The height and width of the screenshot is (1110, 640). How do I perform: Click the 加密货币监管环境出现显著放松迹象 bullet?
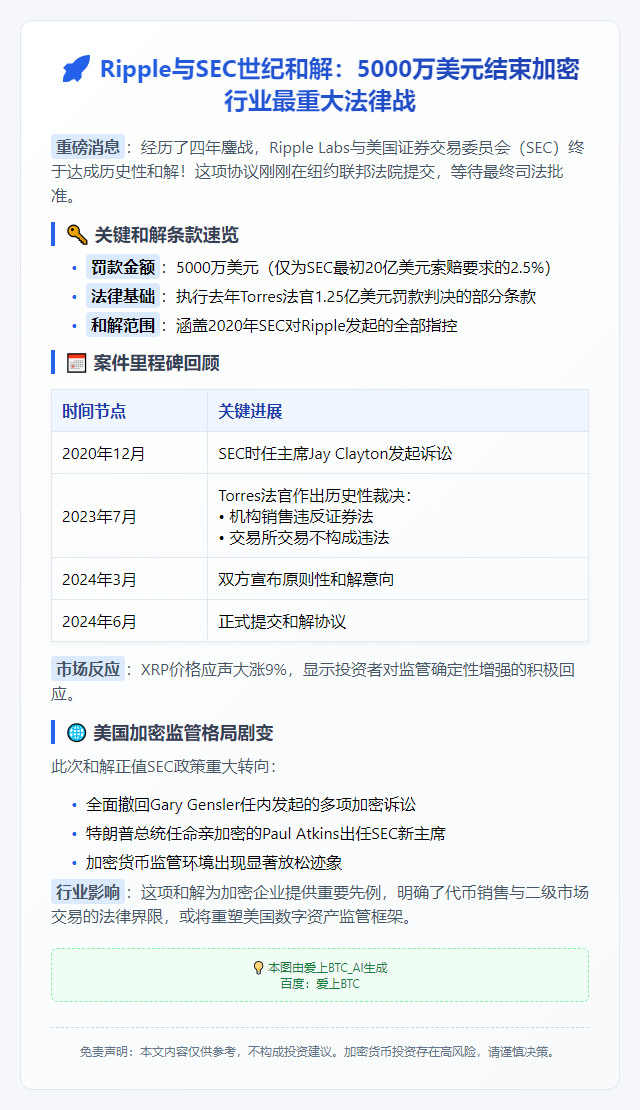pyautogui.click(x=214, y=862)
